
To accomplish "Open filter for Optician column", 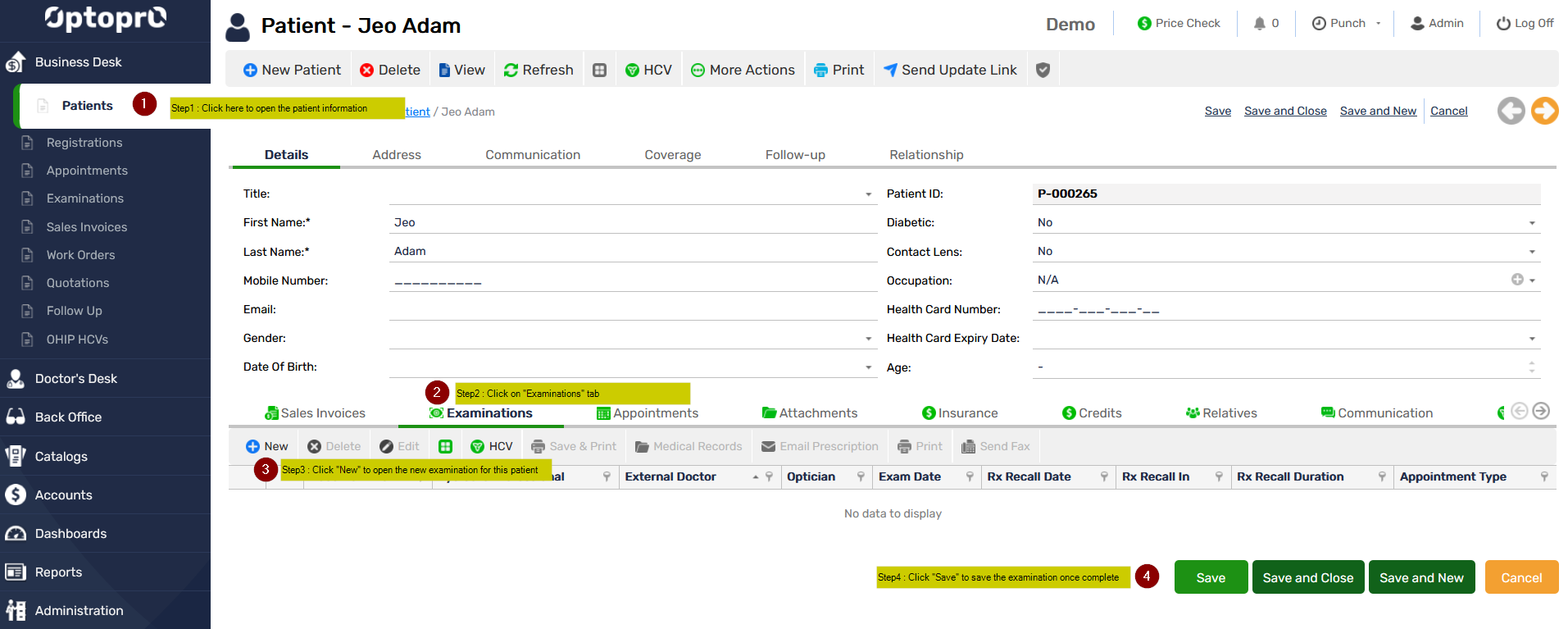I will pos(861,476).
